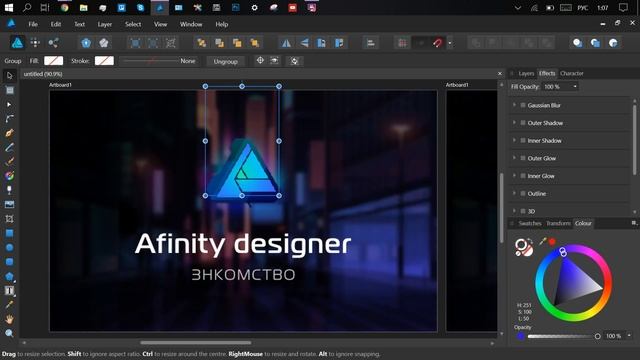Select the Colour Picker tool in left toolbar
The height and width of the screenshot is (360, 640).
click(x=9, y=305)
